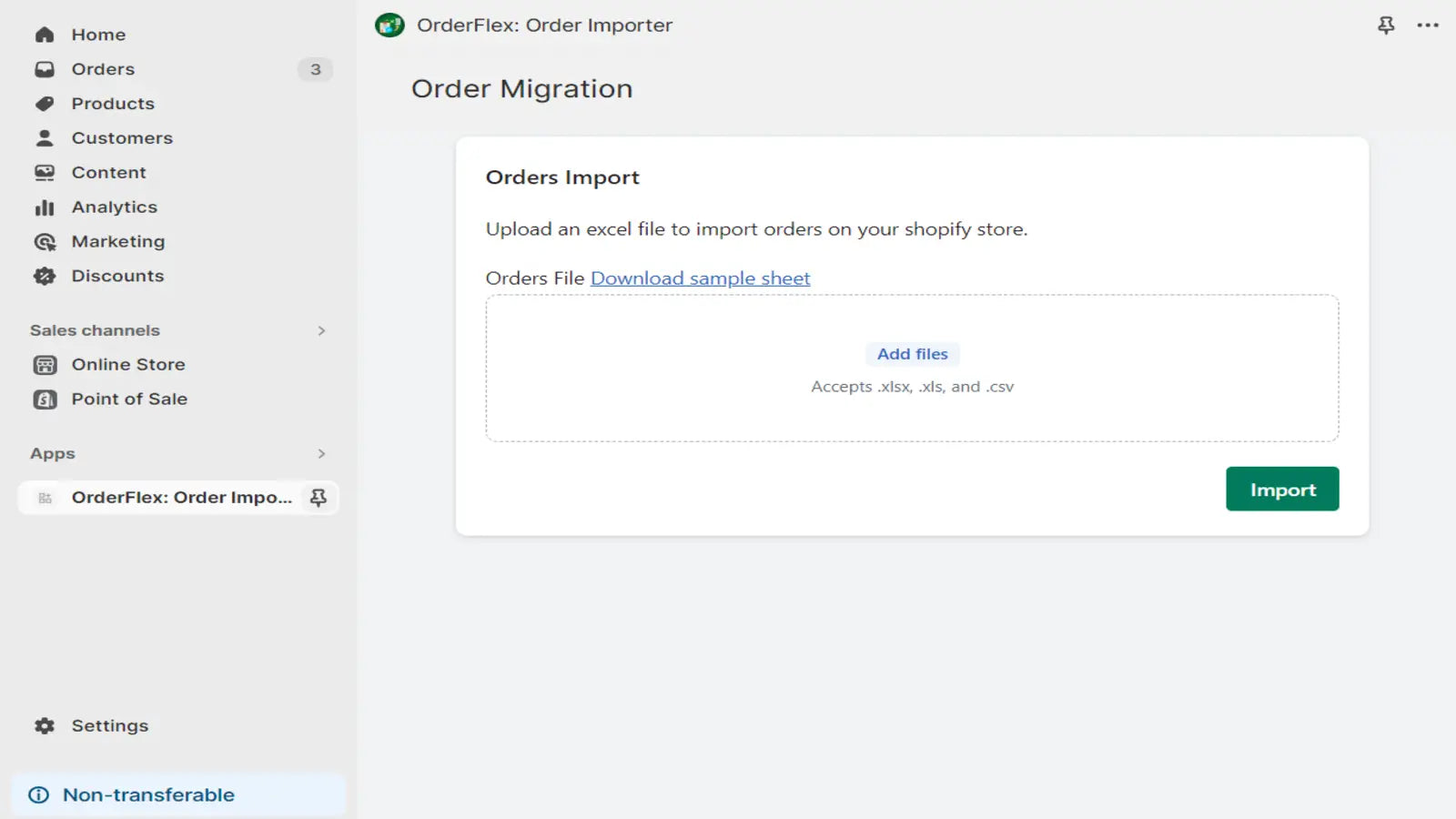Click the Marketing target icon

[45, 242]
